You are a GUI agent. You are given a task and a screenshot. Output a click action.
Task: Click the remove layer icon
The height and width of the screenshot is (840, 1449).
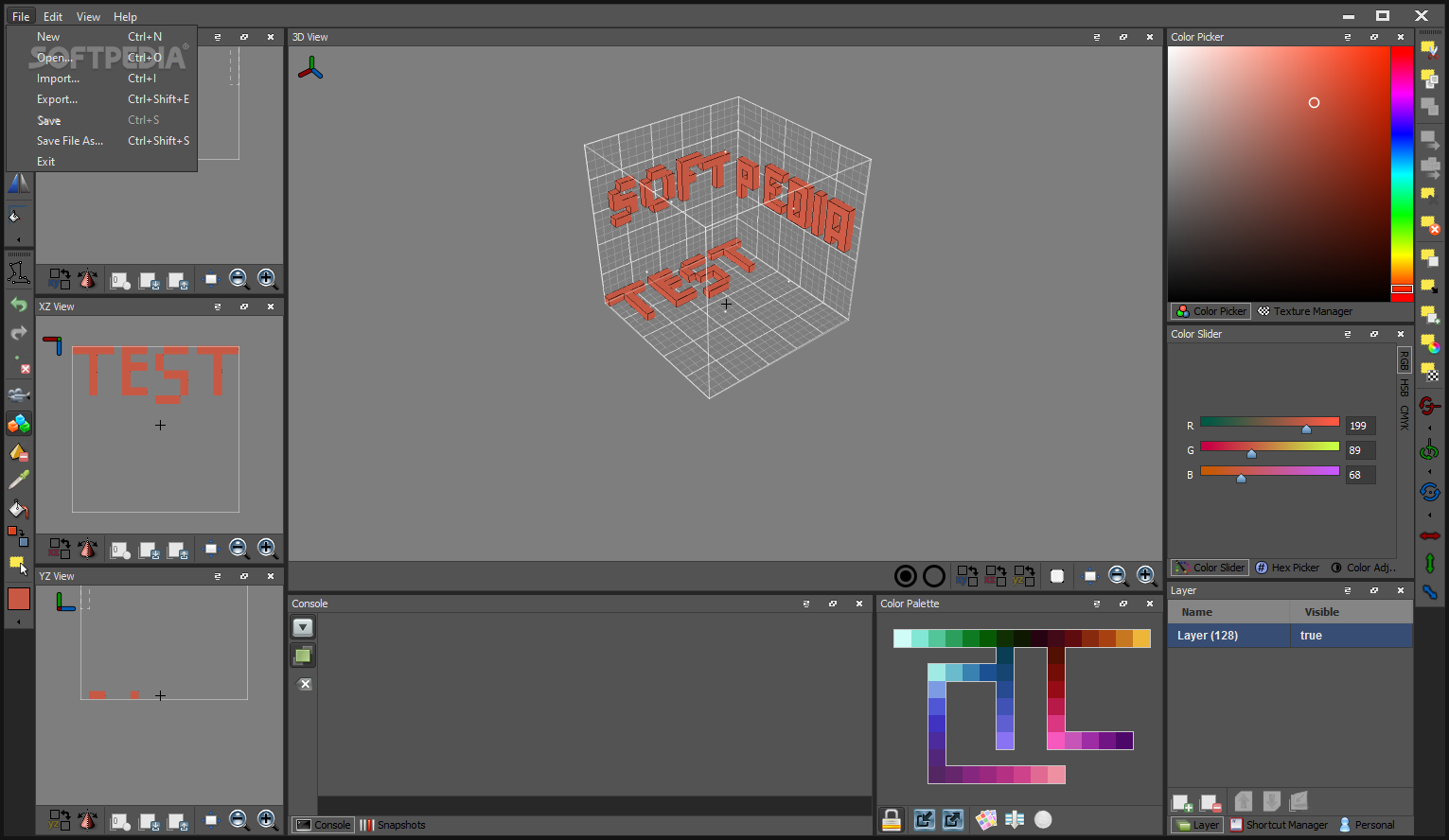[1210, 803]
